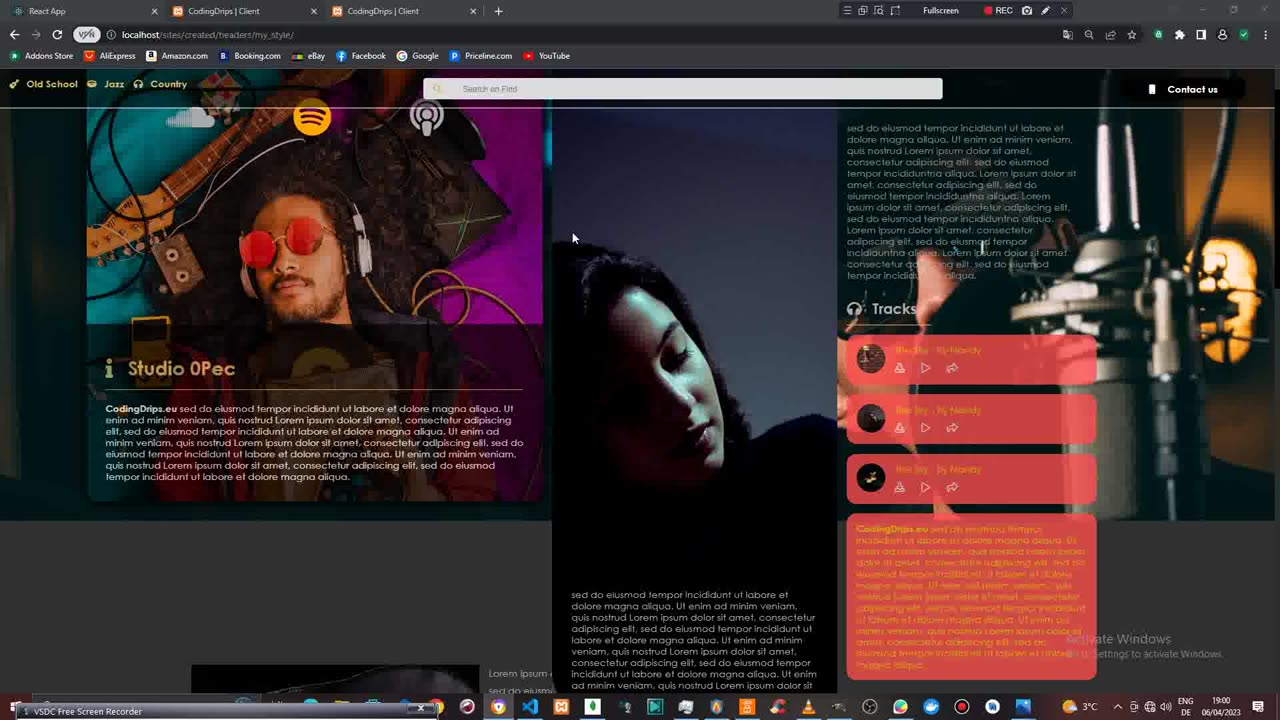
Task: Focus the Search on Find input field
Action: tap(683, 89)
